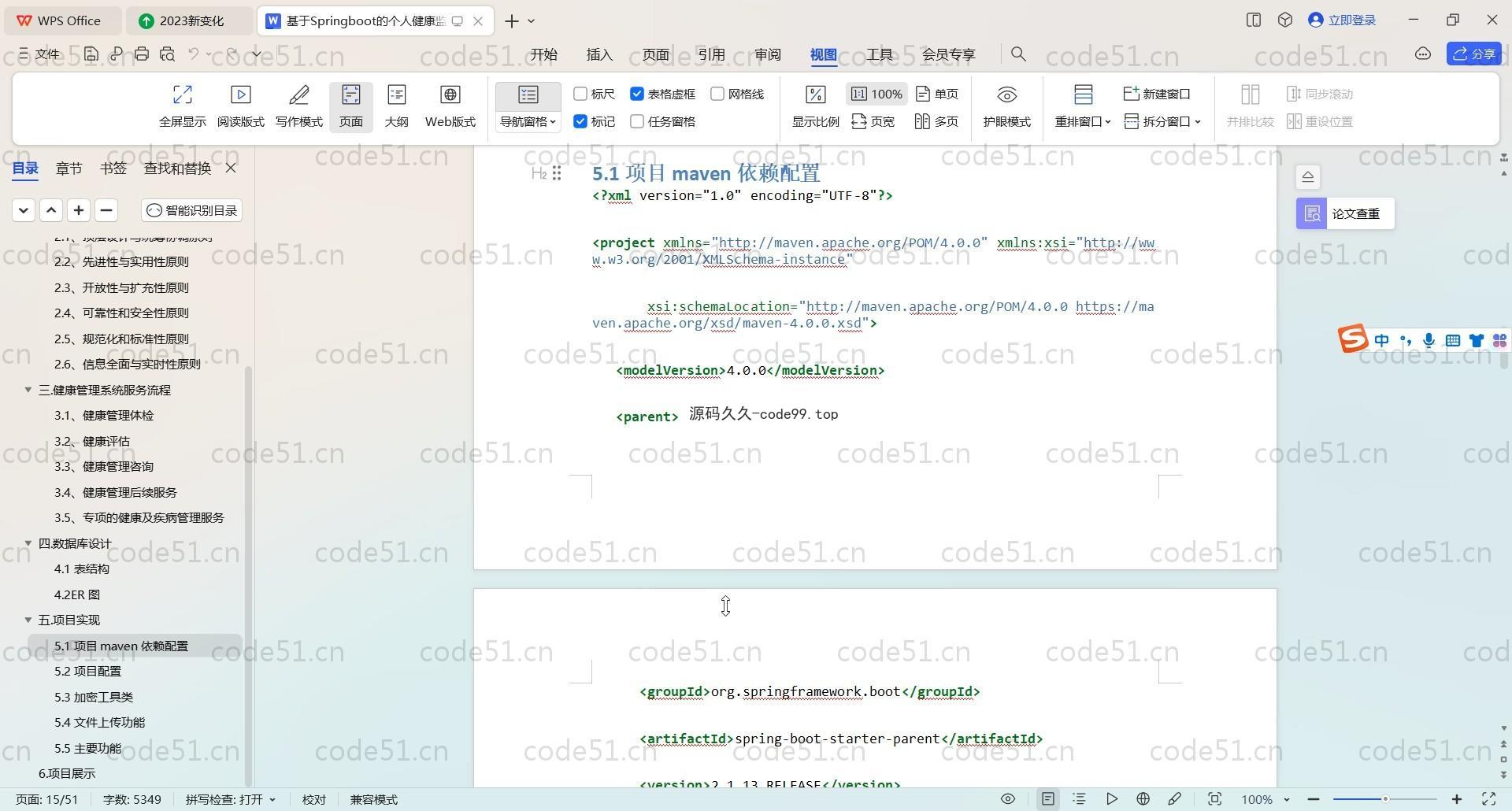Go to 4.2ER 图 in outline
1512x811 pixels.
[77, 594]
